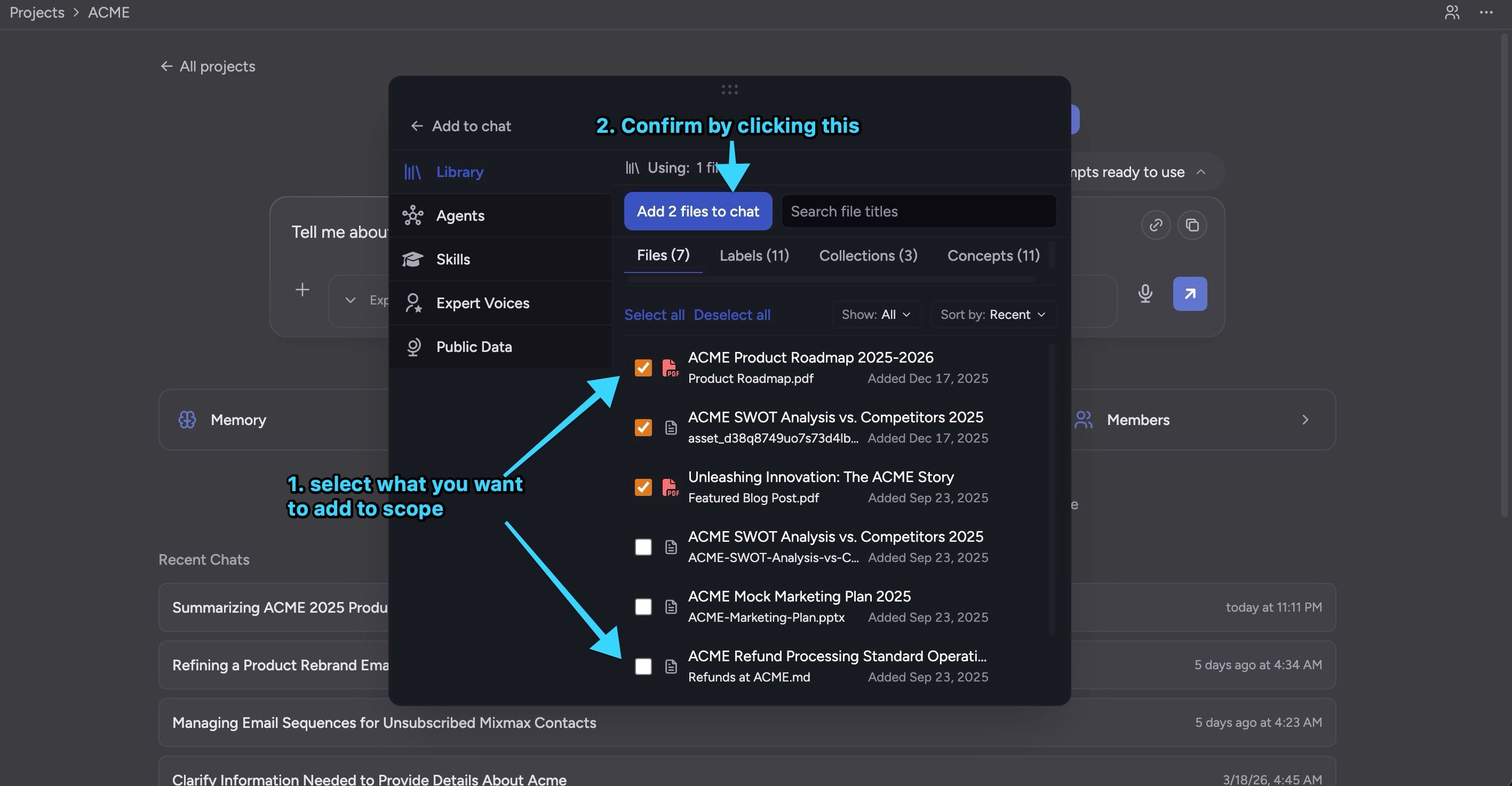Expand the Members card chevron
This screenshot has height=786, width=1512.
tap(1305, 420)
